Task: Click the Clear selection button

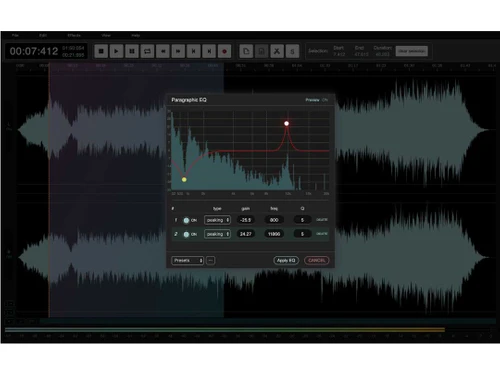Action: [412, 51]
